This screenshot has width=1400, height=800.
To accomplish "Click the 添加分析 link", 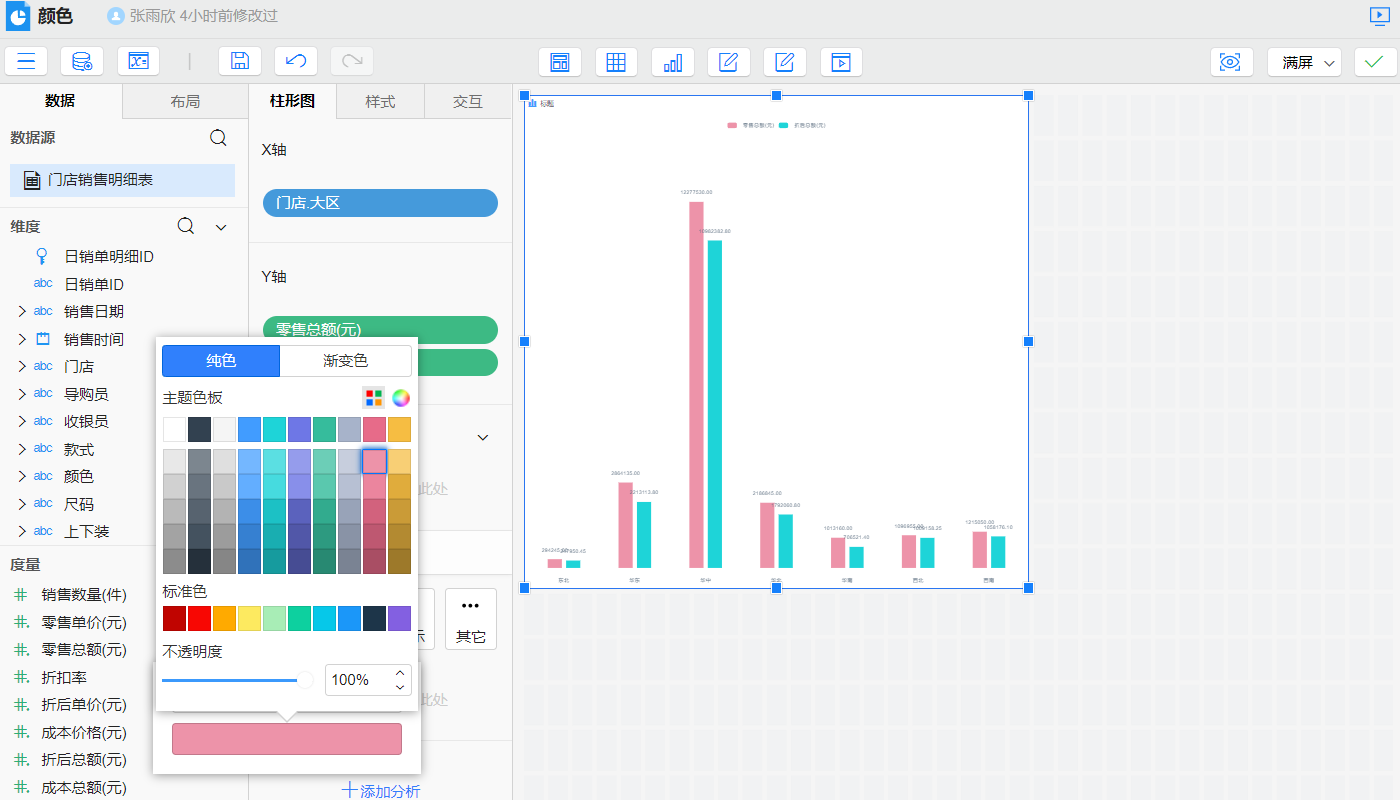I will coord(380,791).
